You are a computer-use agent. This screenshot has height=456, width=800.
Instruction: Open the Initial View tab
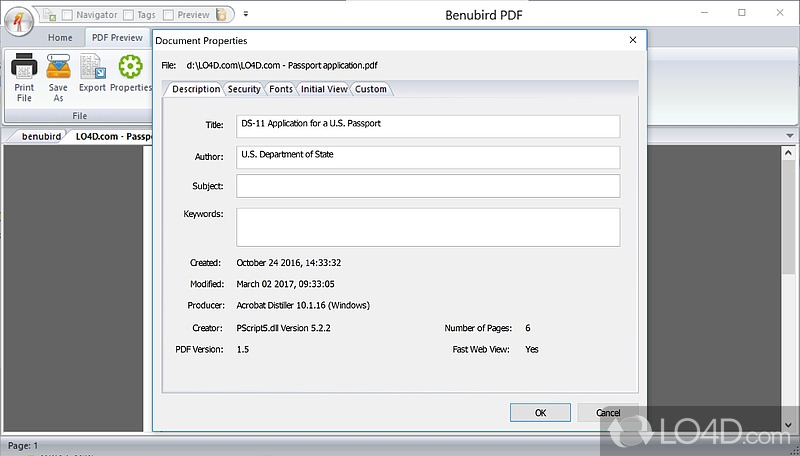[x=324, y=89]
